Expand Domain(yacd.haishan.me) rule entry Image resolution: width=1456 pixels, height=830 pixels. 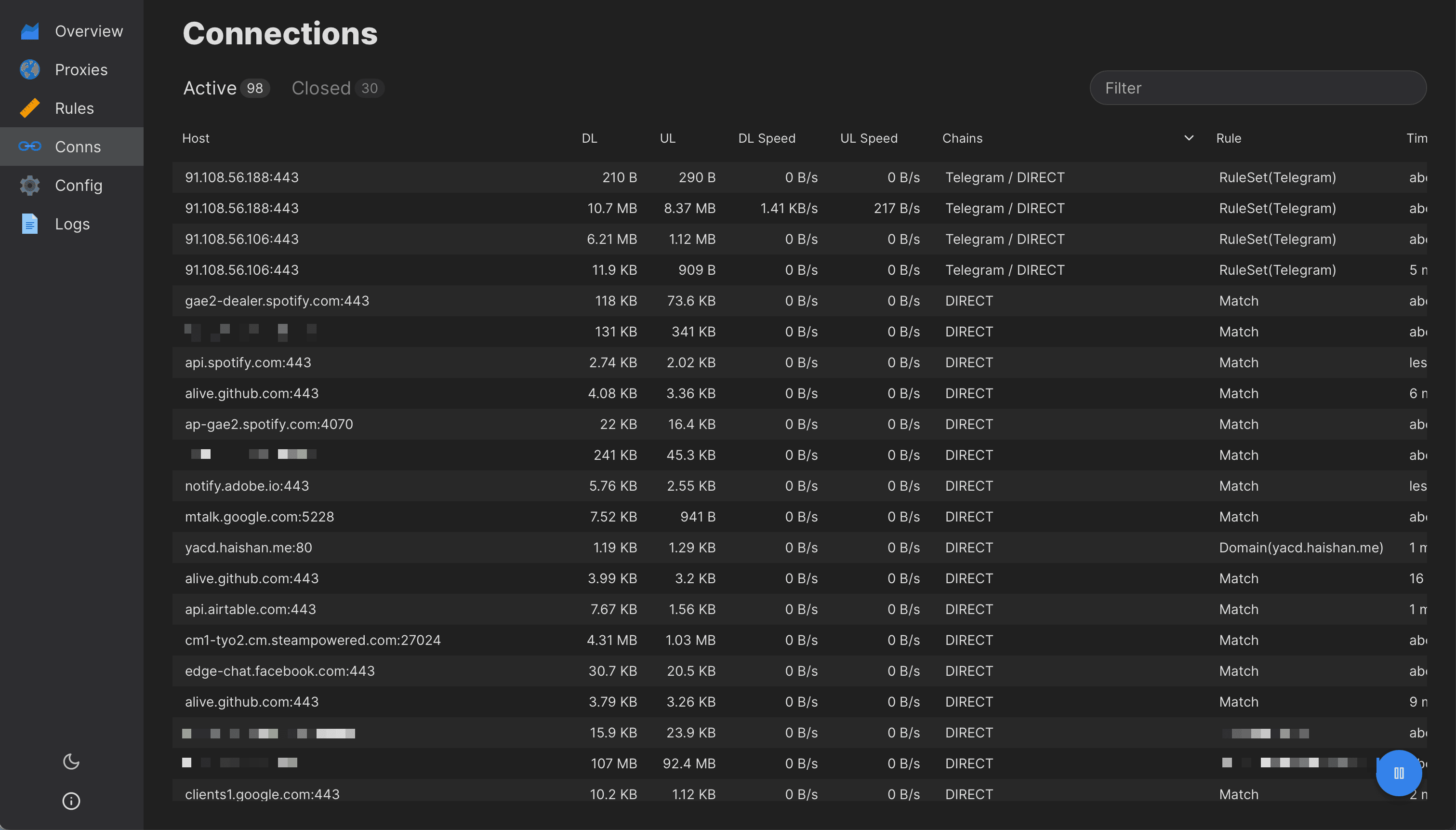tap(1299, 547)
